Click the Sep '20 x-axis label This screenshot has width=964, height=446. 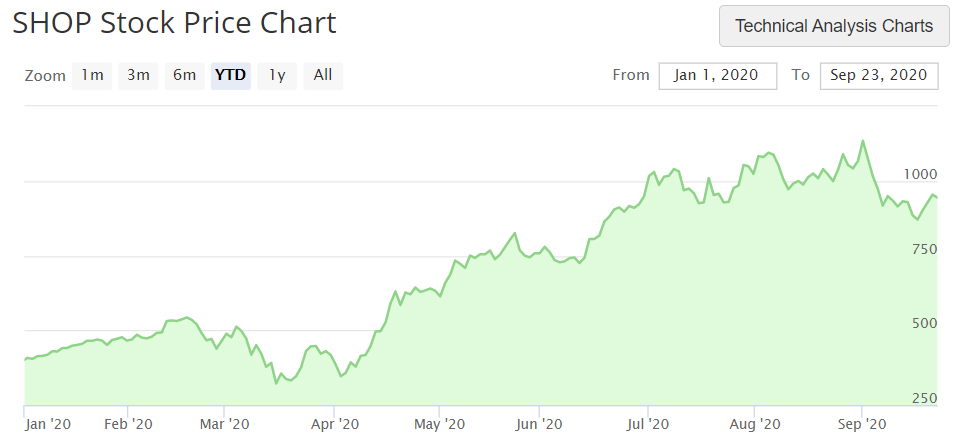(x=861, y=424)
